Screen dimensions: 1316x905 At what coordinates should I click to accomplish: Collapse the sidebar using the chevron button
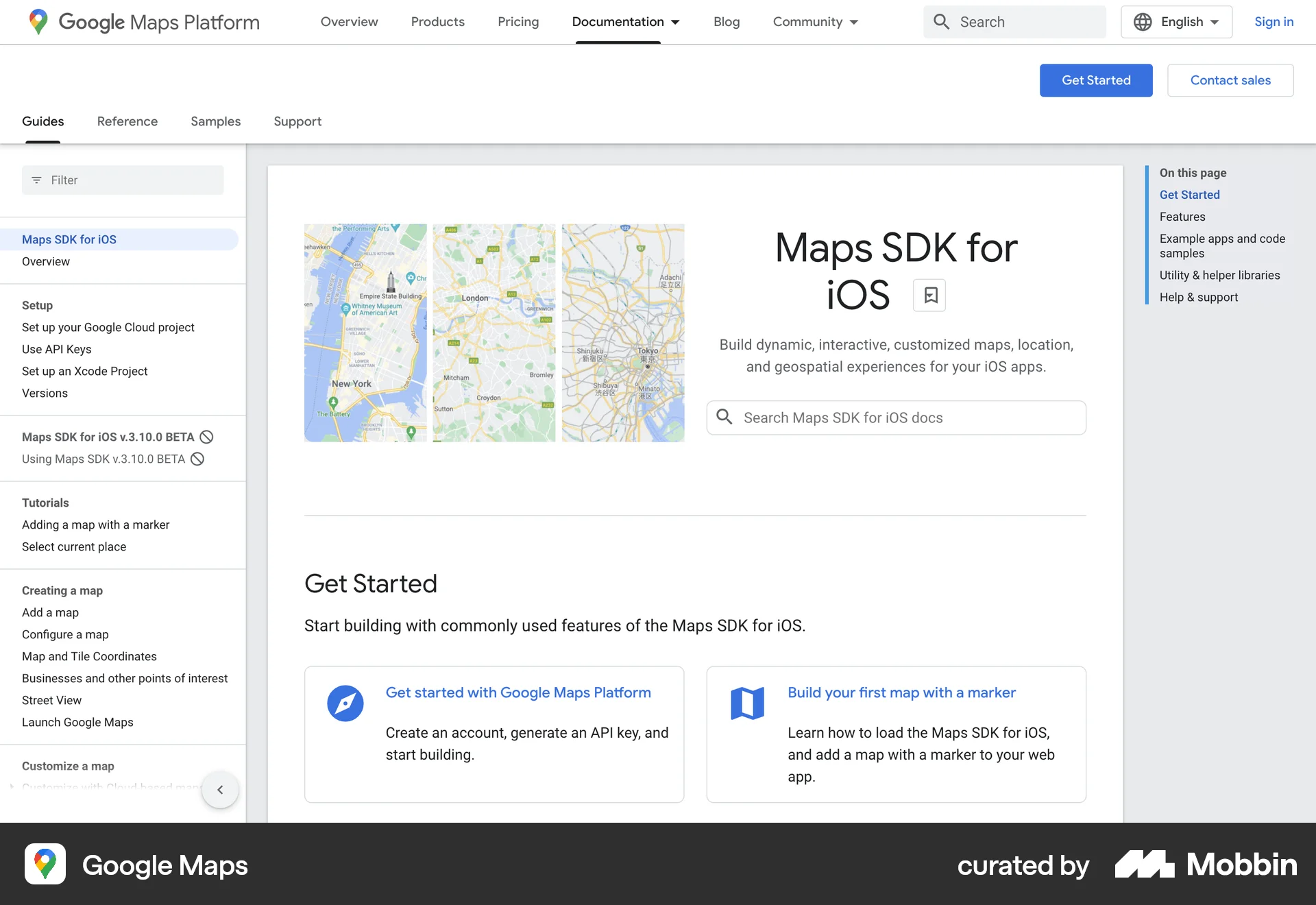[220, 789]
